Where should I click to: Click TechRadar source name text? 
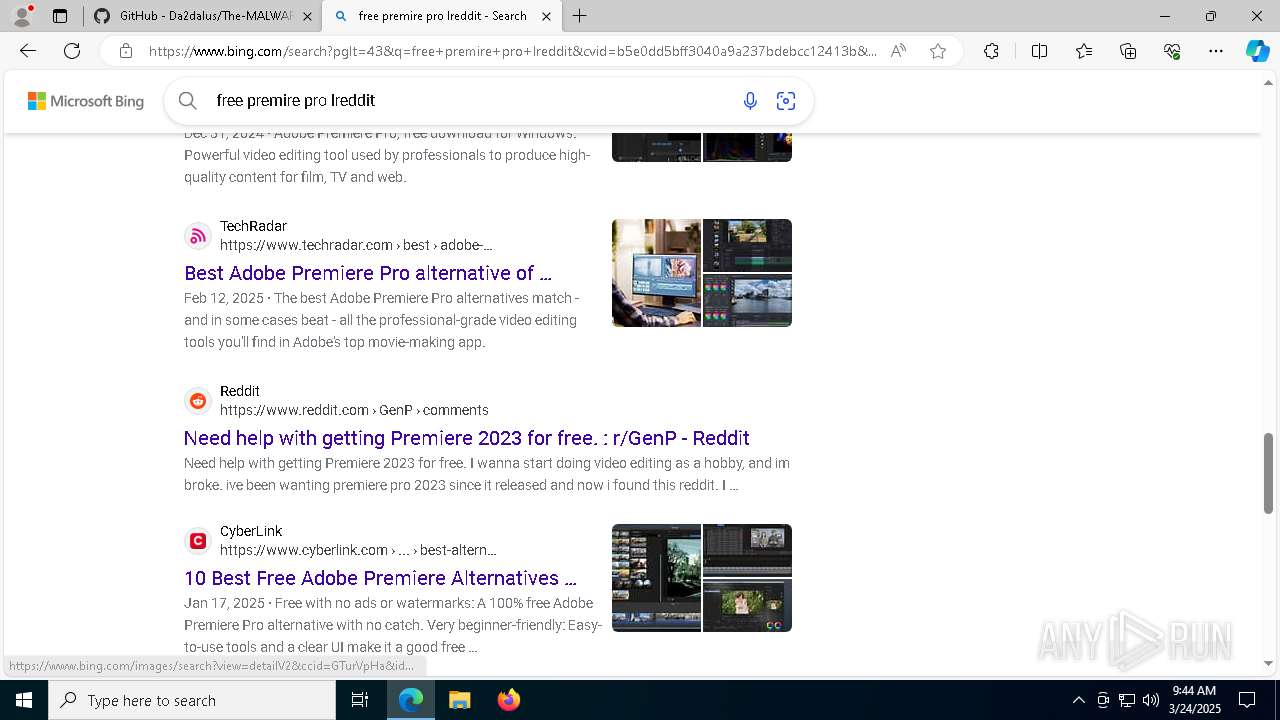(253, 226)
